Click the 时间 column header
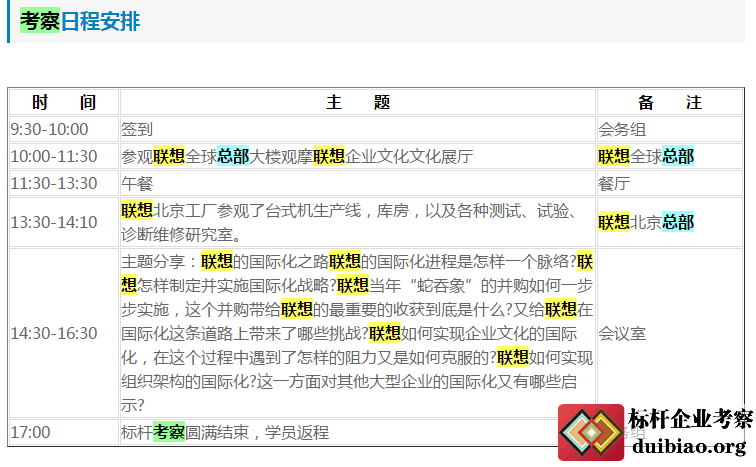This screenshot has height=467, width=756. 64,102
